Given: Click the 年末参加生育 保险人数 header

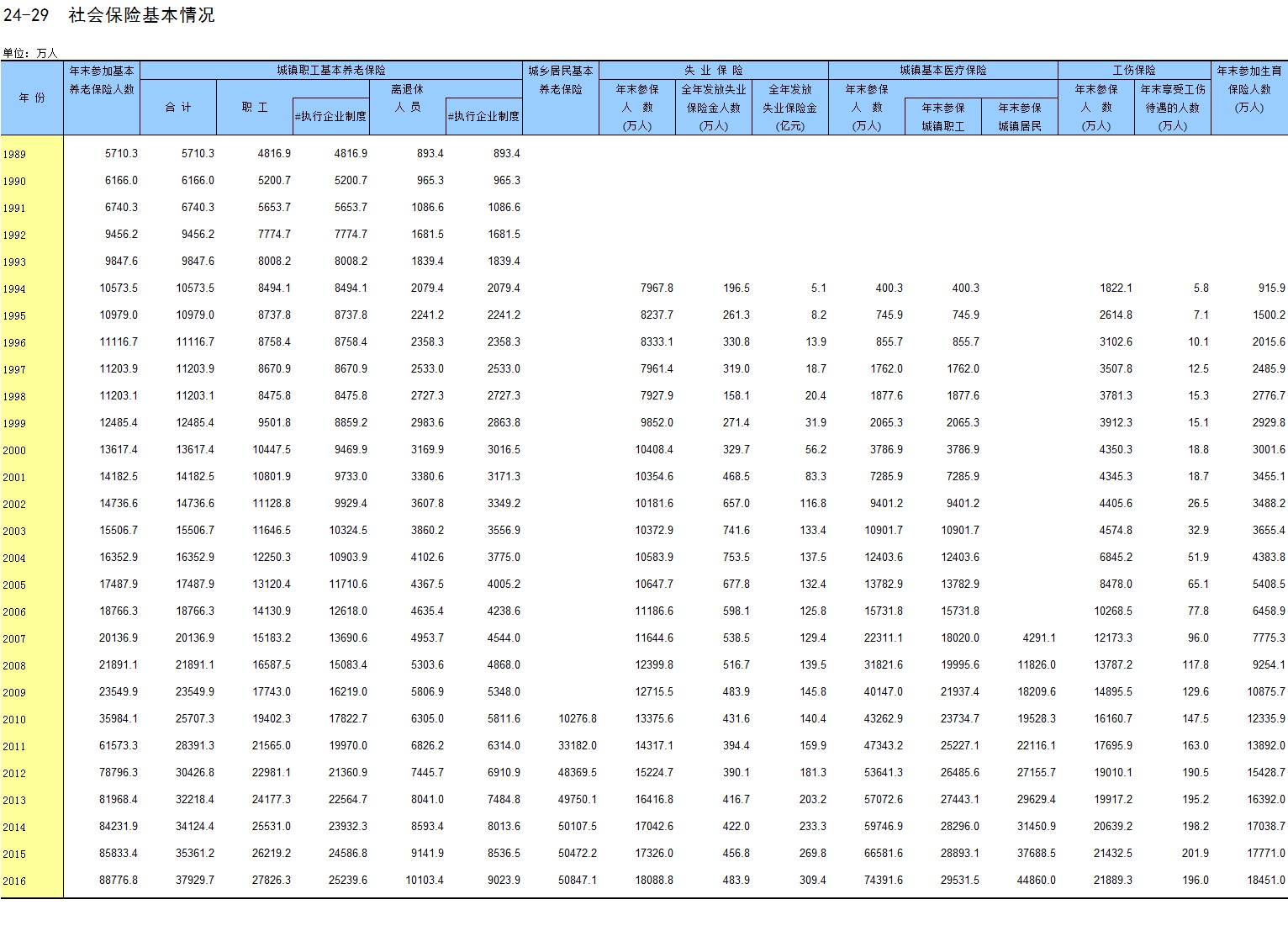Looking at the screenshot, I should click(1249, 89).
